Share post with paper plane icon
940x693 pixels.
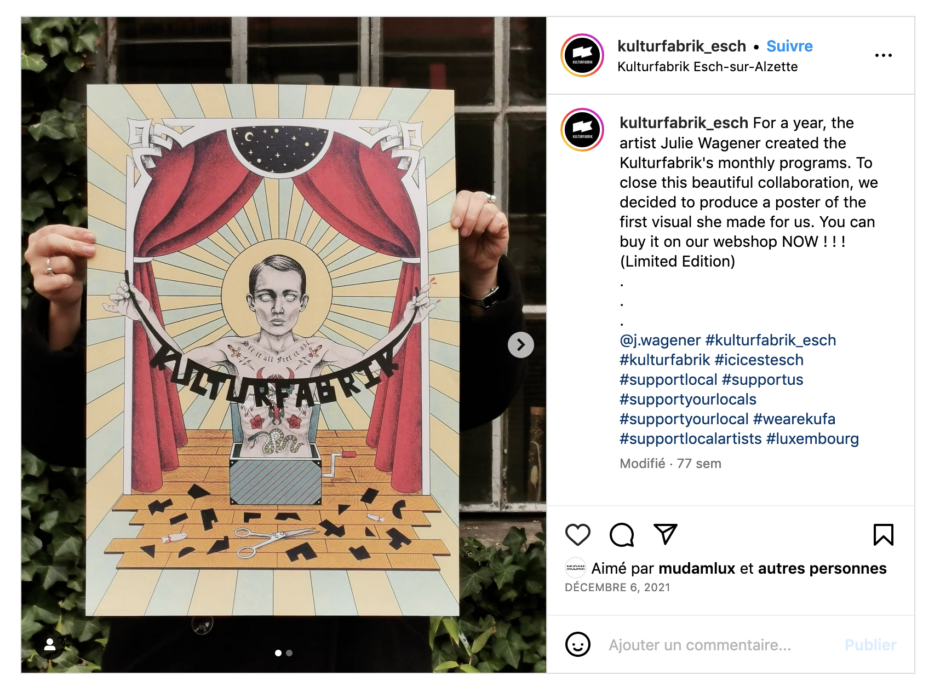tap(665, 534)
